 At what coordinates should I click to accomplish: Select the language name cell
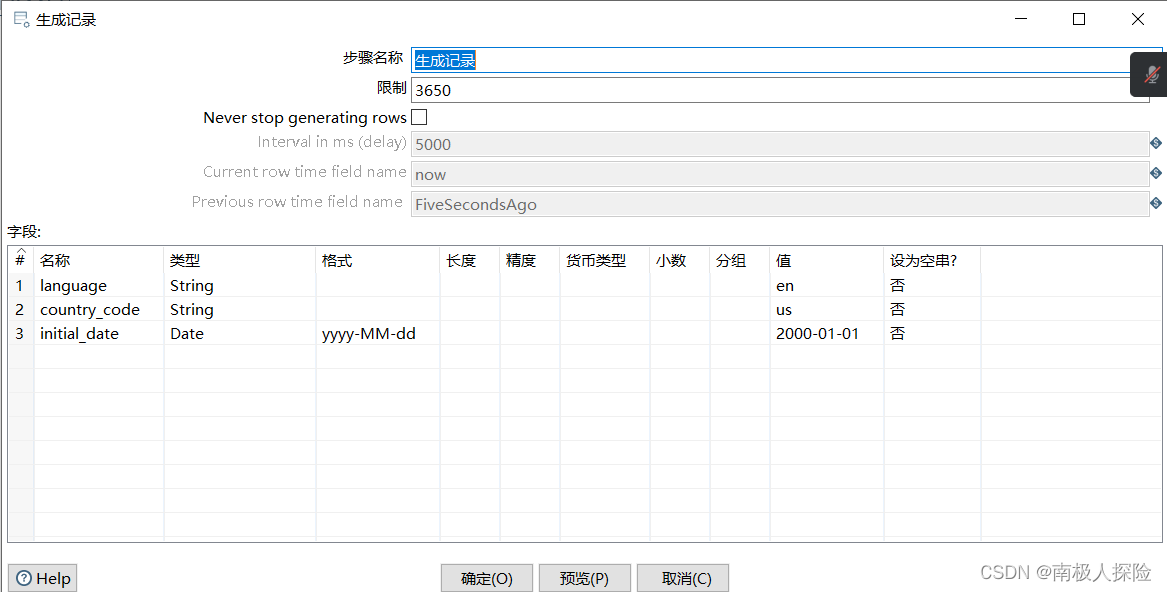click(98, 286)
